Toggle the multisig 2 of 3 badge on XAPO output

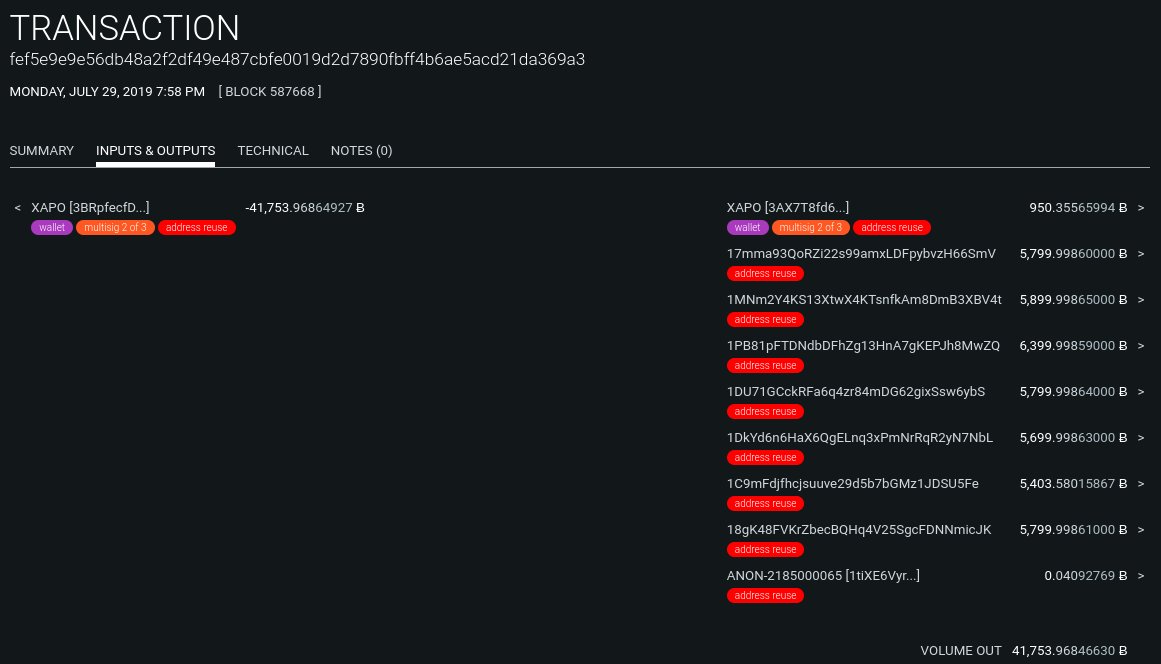click(x=810, y=227)
